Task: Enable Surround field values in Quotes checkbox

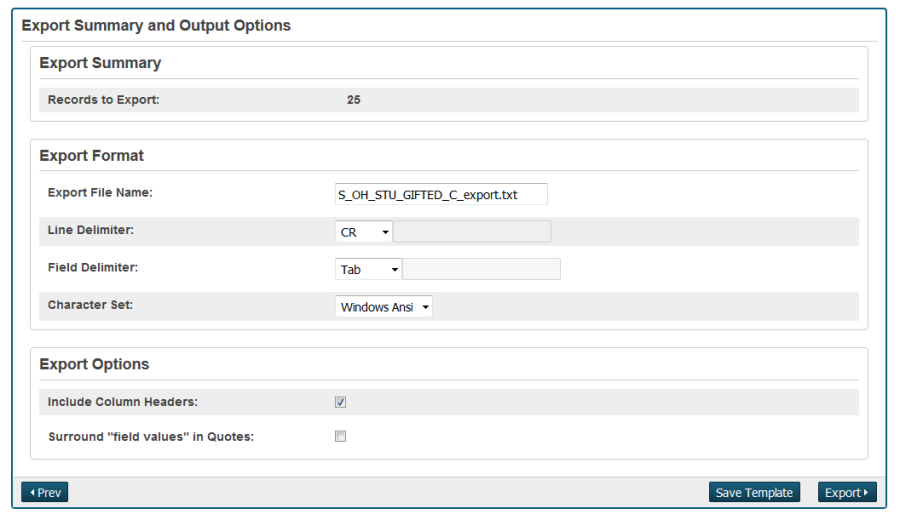Action: (x=340, y=437)
